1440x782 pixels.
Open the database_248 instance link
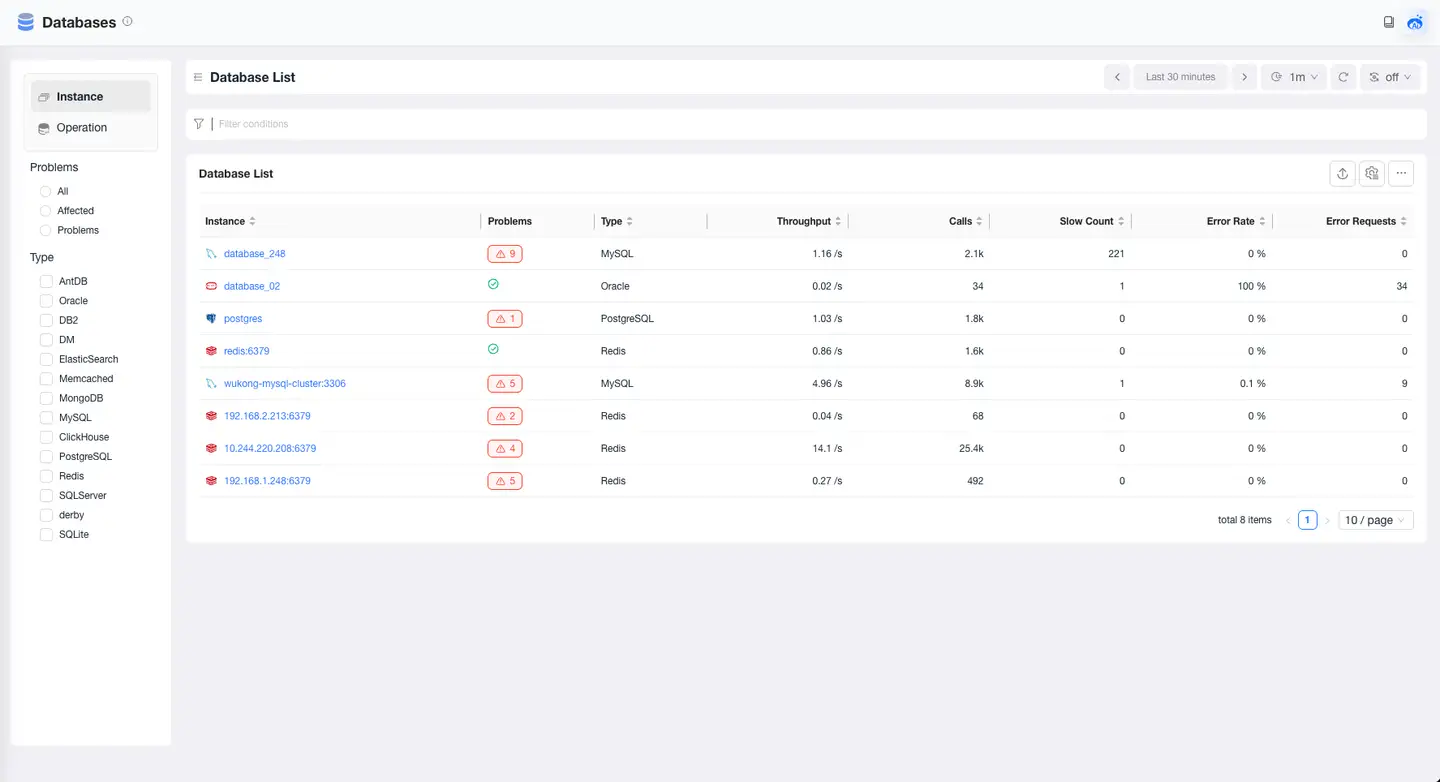pyautogui.click(x=252, y=253)
